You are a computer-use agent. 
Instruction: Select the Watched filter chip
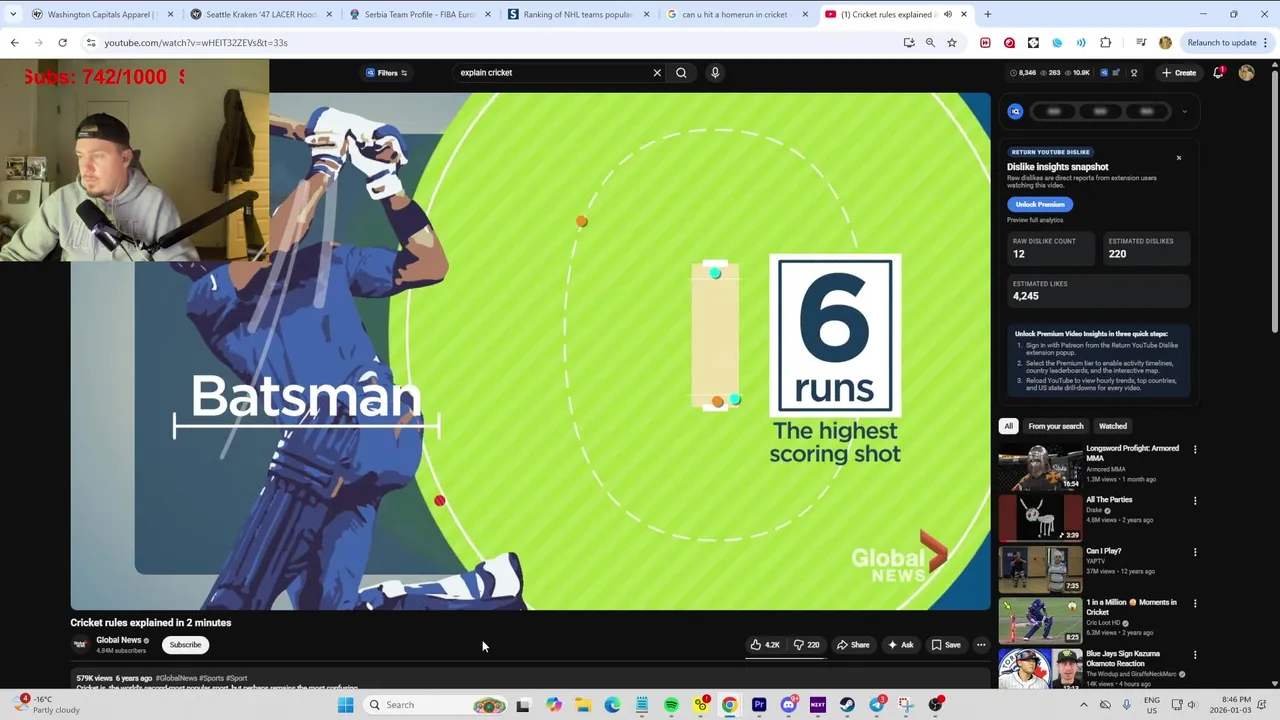tap(1113, 426)
